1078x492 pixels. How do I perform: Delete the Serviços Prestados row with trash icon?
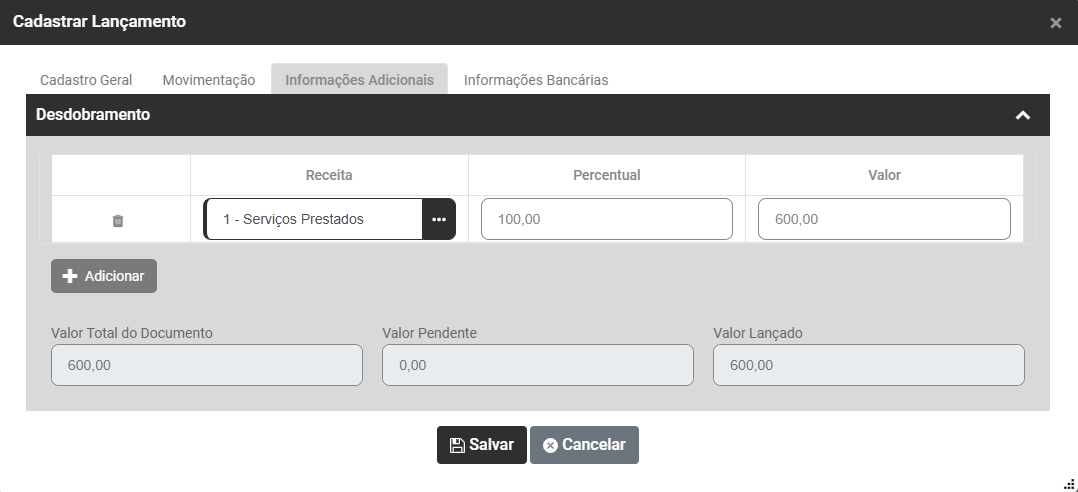[118, 220]
